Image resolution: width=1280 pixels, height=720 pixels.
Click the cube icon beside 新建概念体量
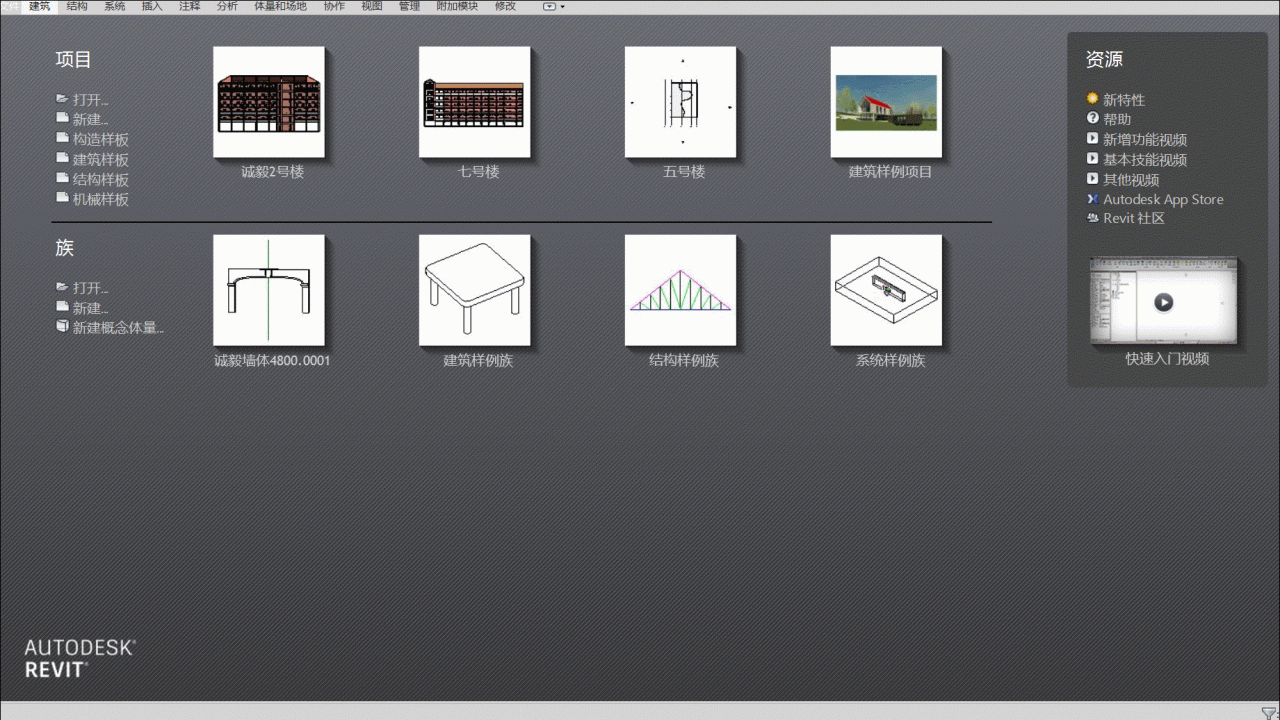62,326
